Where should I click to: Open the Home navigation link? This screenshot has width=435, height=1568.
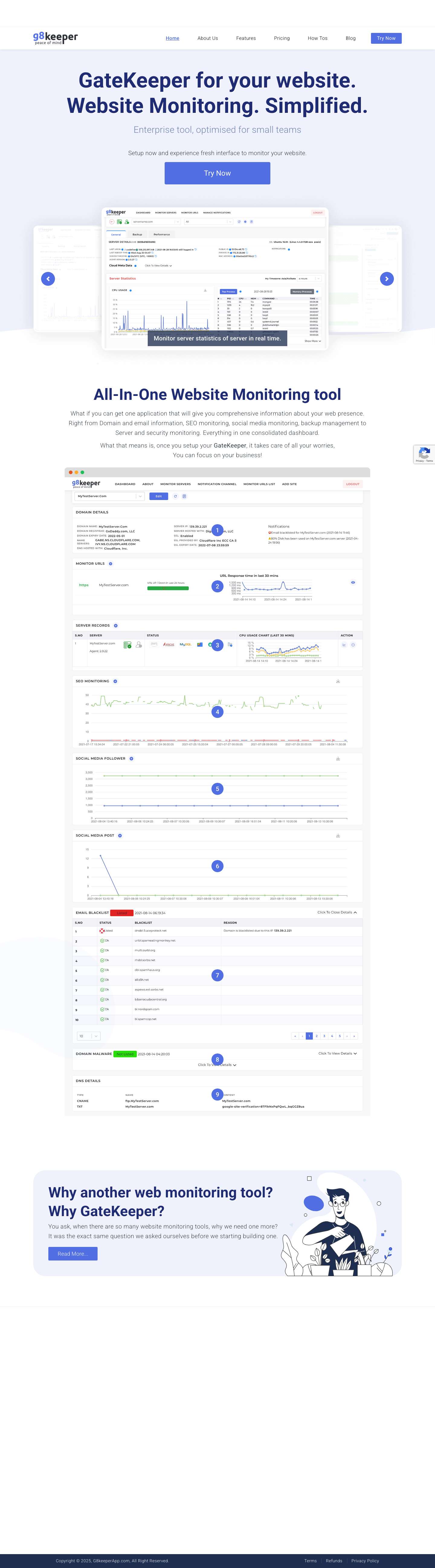coord(172,38)
